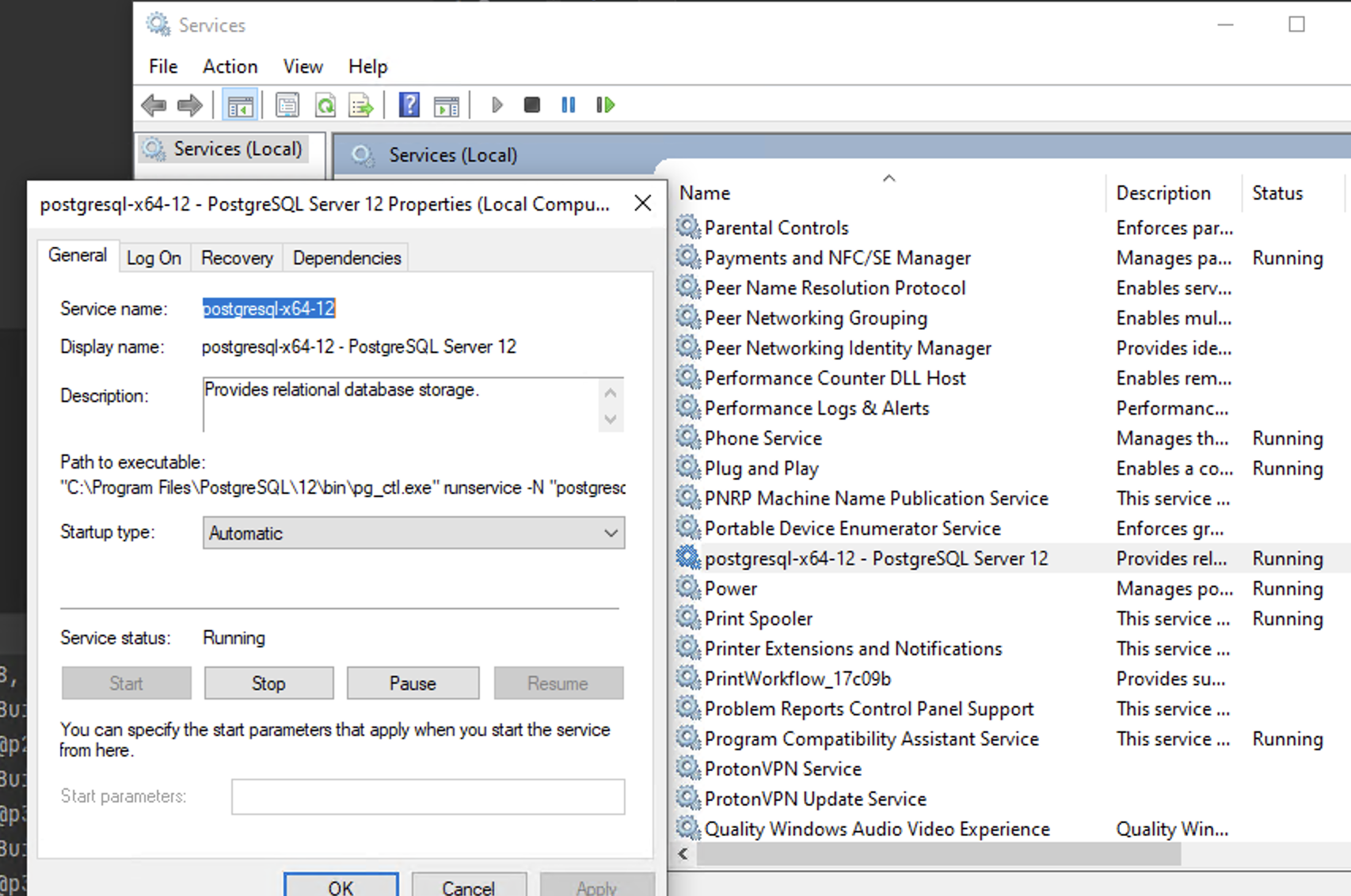
Task: Click the Services window title icon
Action: click(x=158, y=25)
